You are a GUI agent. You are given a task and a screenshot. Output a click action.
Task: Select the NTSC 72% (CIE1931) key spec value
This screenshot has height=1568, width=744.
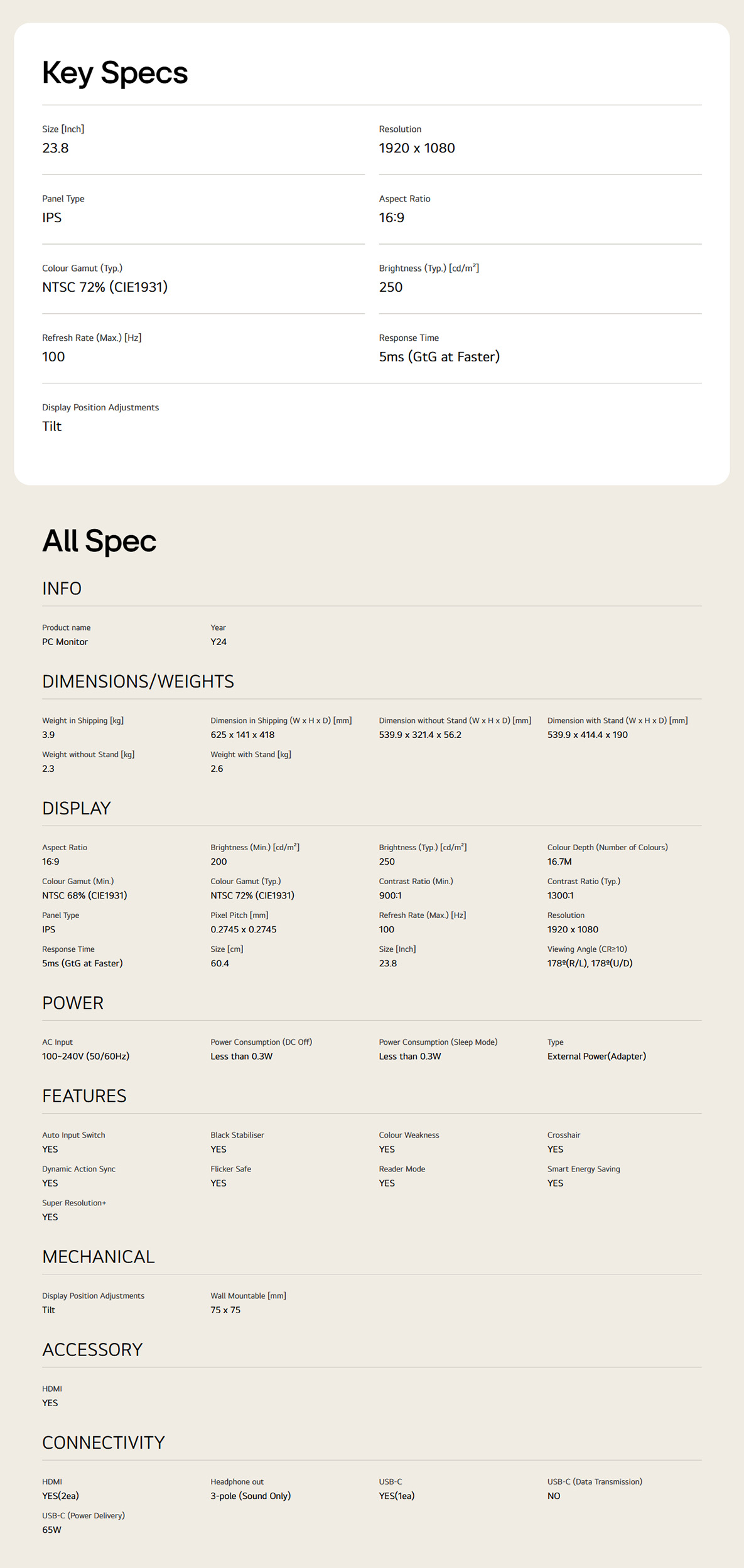pos(105,287)
